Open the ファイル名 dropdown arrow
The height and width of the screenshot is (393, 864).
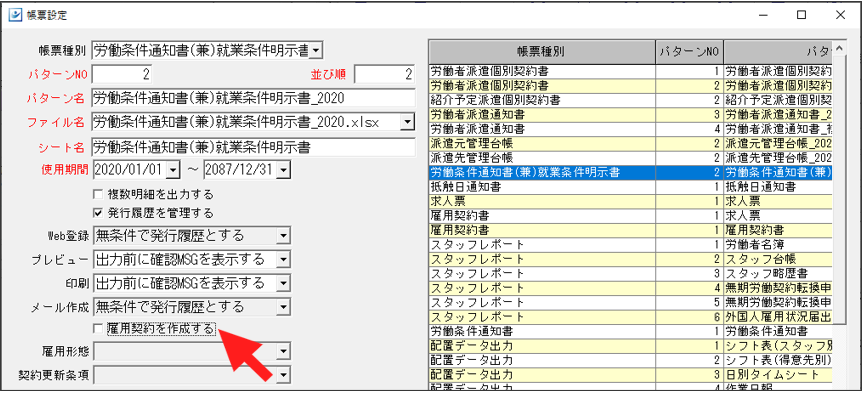click(407, 122)
